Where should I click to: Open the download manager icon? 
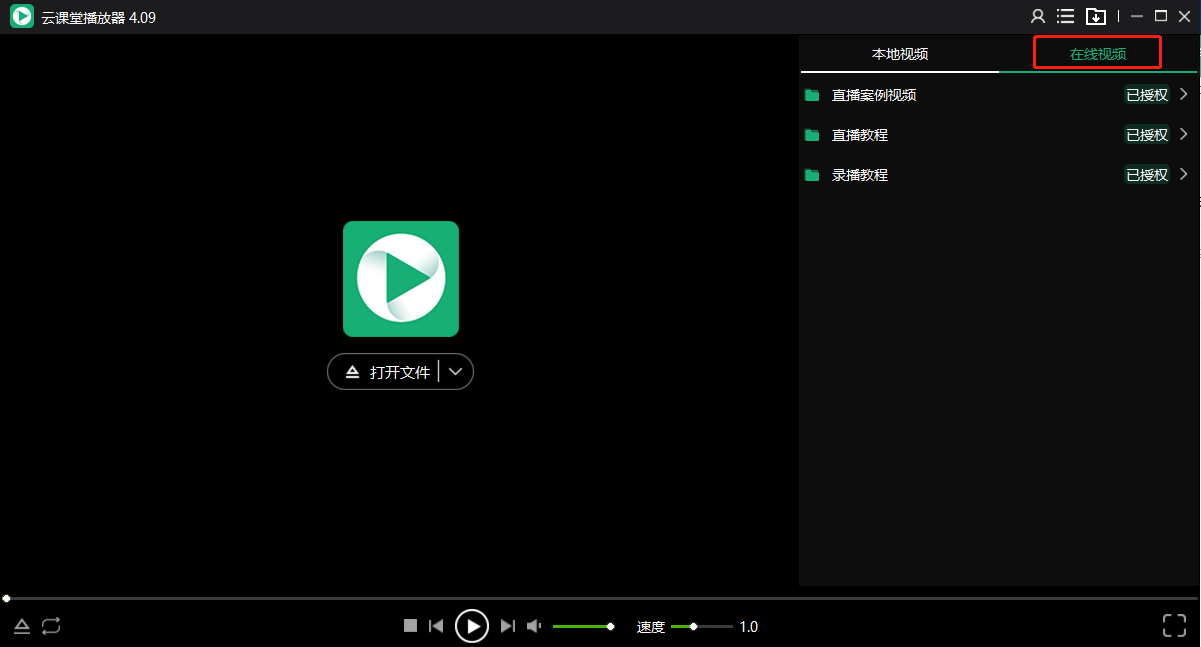1096,16
